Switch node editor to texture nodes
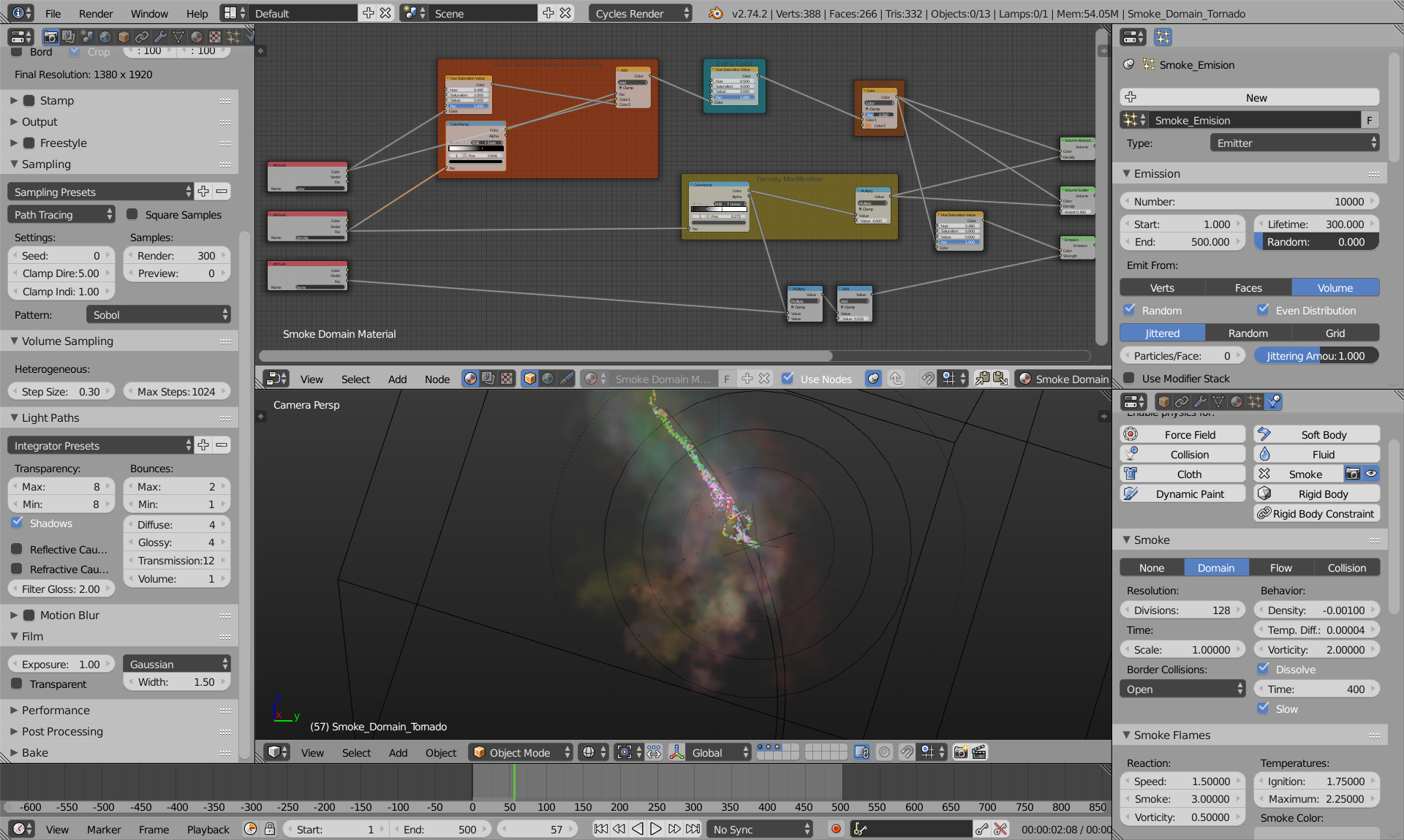The height and width of the screenshot is (840, 1404). (x=506, y=379)
